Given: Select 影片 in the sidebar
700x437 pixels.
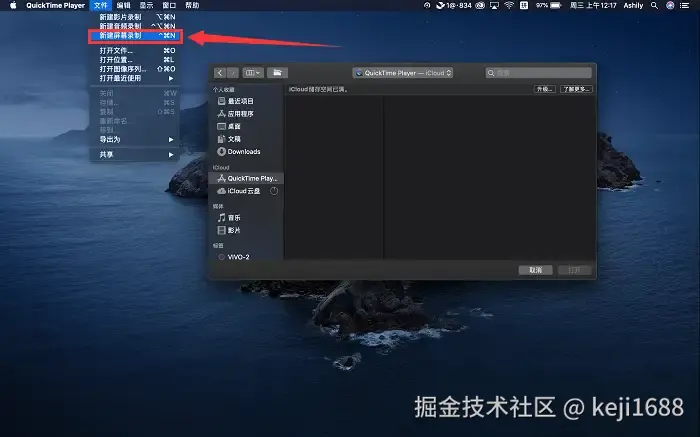Looking at the screenshot, I should (x=246, y=230).
